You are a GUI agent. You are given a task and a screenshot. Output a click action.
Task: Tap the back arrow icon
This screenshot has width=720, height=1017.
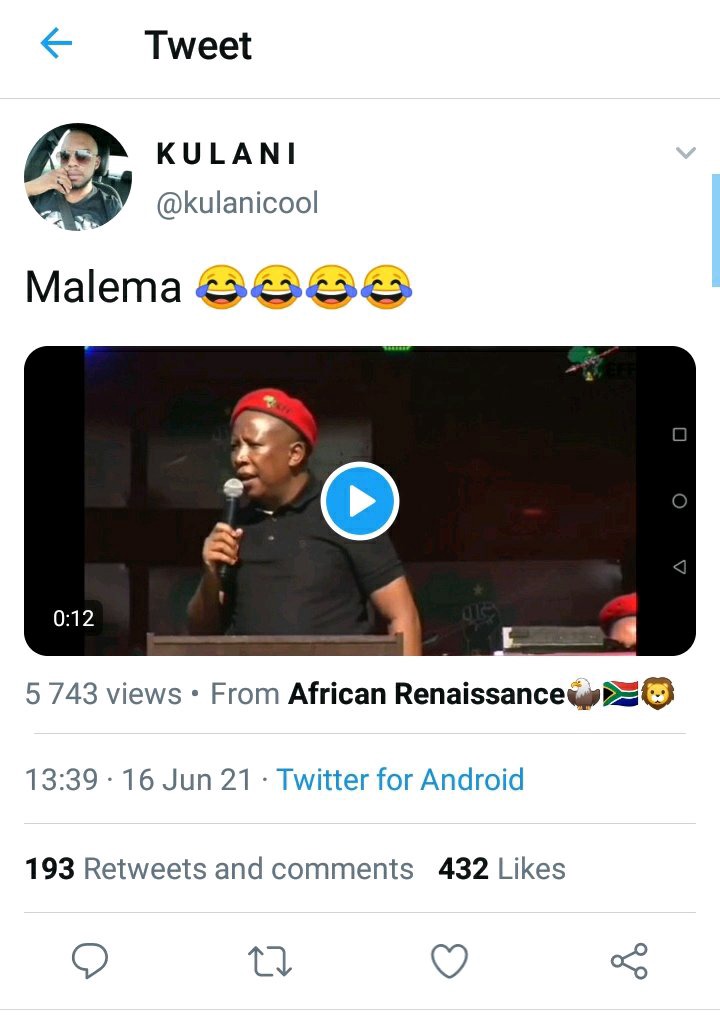pyautogui.click(x=56, y=44)
